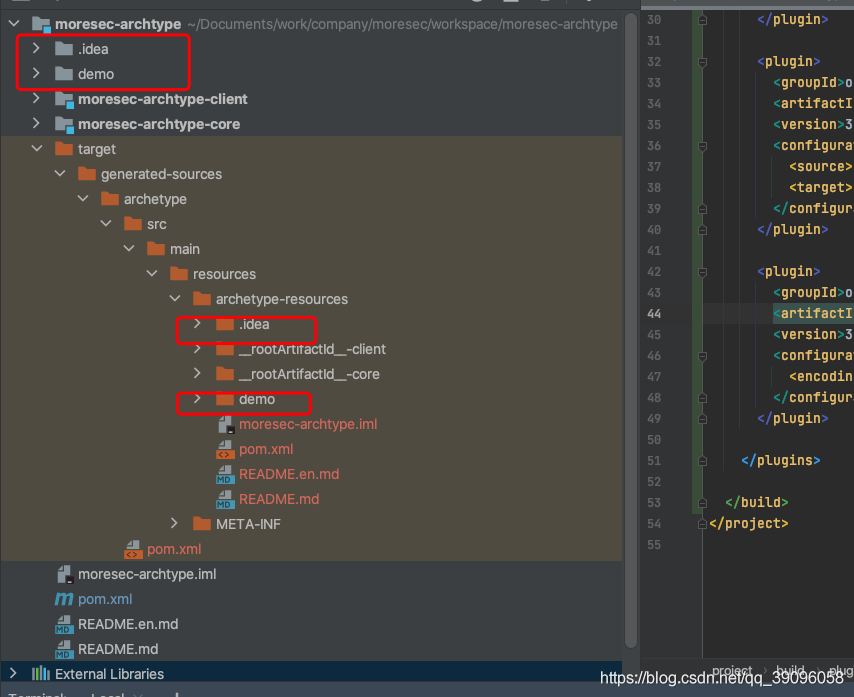Collapse the generated-sources folder
854x697 pixels.
click(x=60, y=173)
